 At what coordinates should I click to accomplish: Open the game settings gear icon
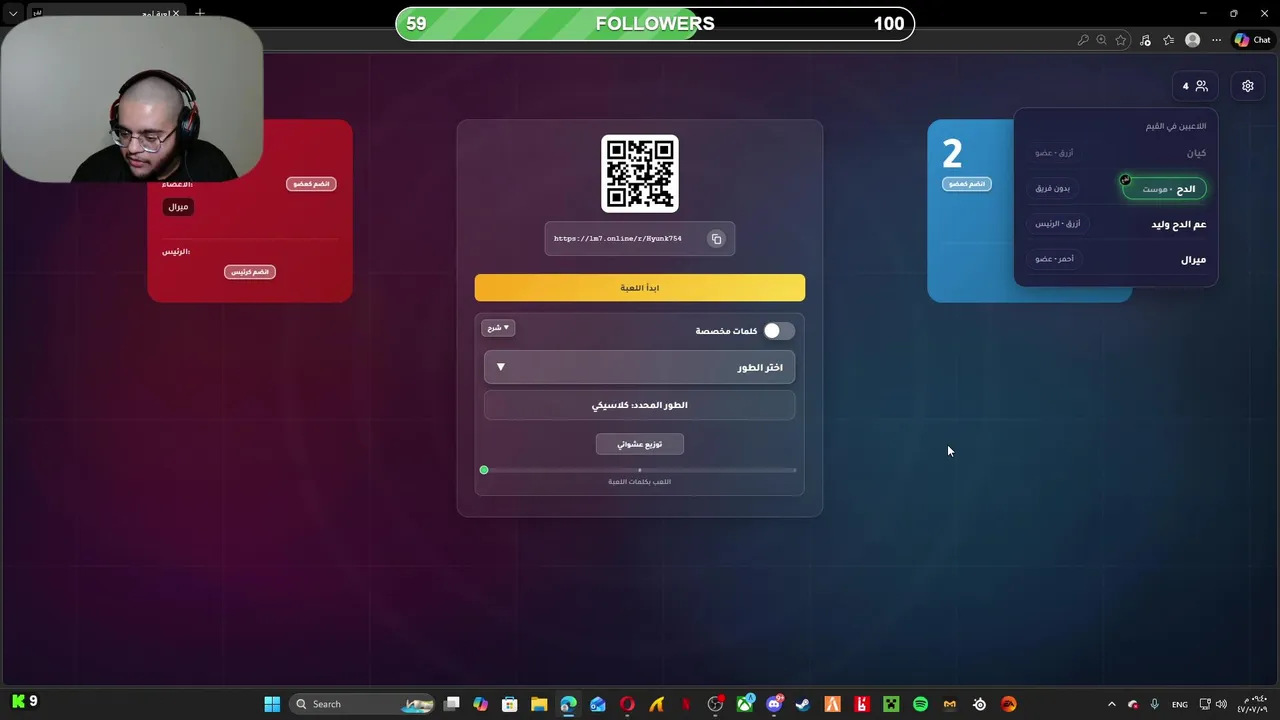coord(1248,86)
